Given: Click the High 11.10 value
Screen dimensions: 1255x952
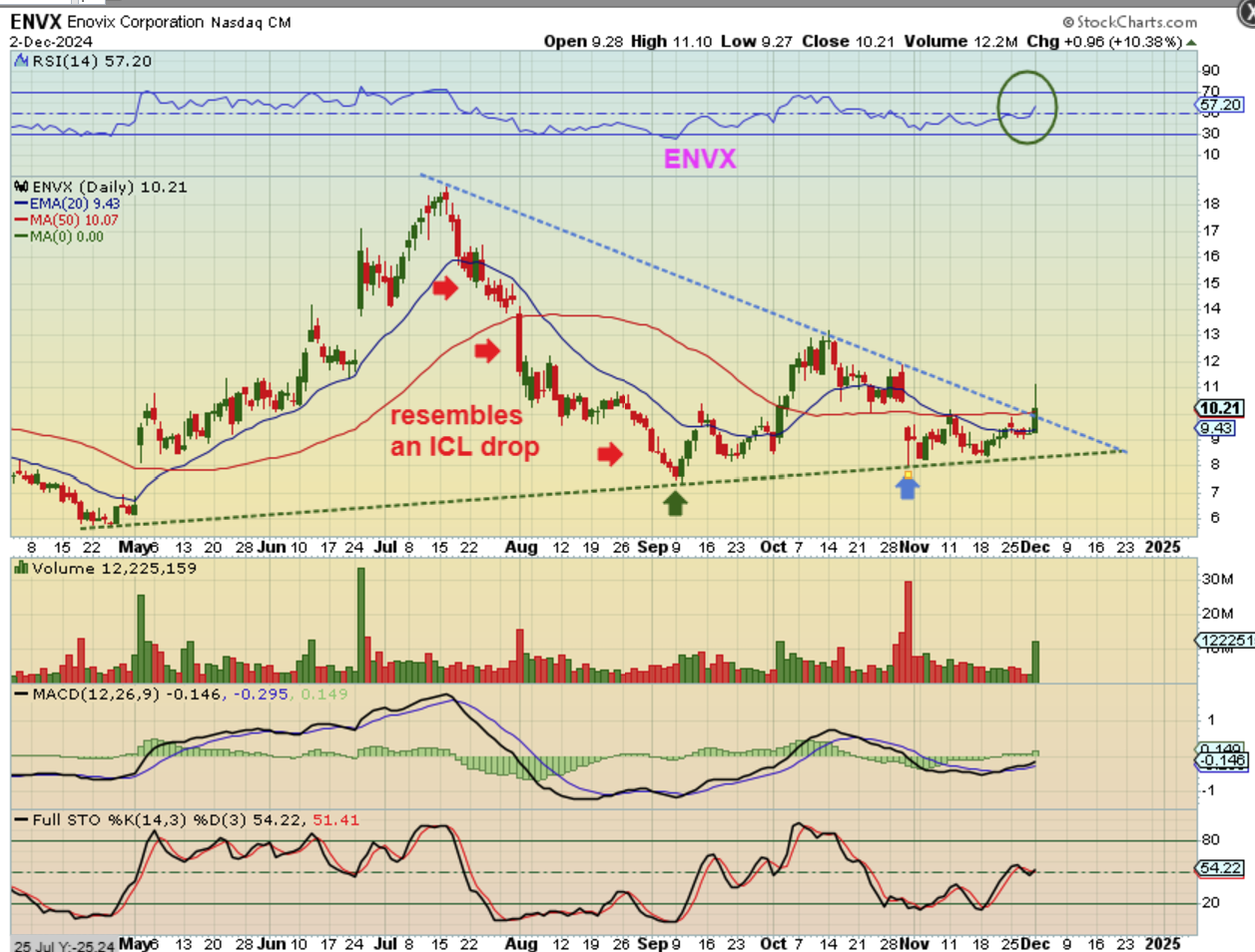Looking at the screenshot, I should point(672,42).
